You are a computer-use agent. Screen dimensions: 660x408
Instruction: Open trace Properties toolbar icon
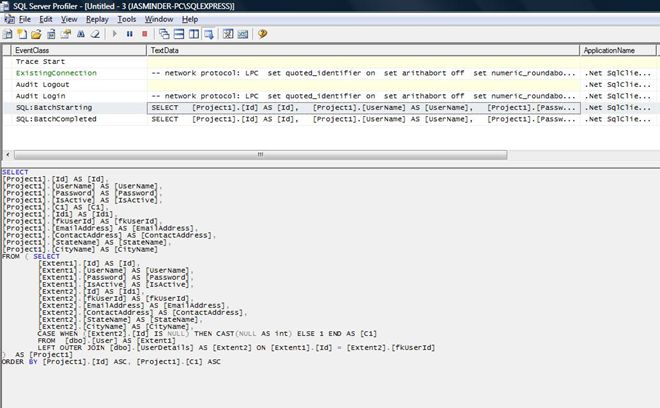[x=66, y=34]
